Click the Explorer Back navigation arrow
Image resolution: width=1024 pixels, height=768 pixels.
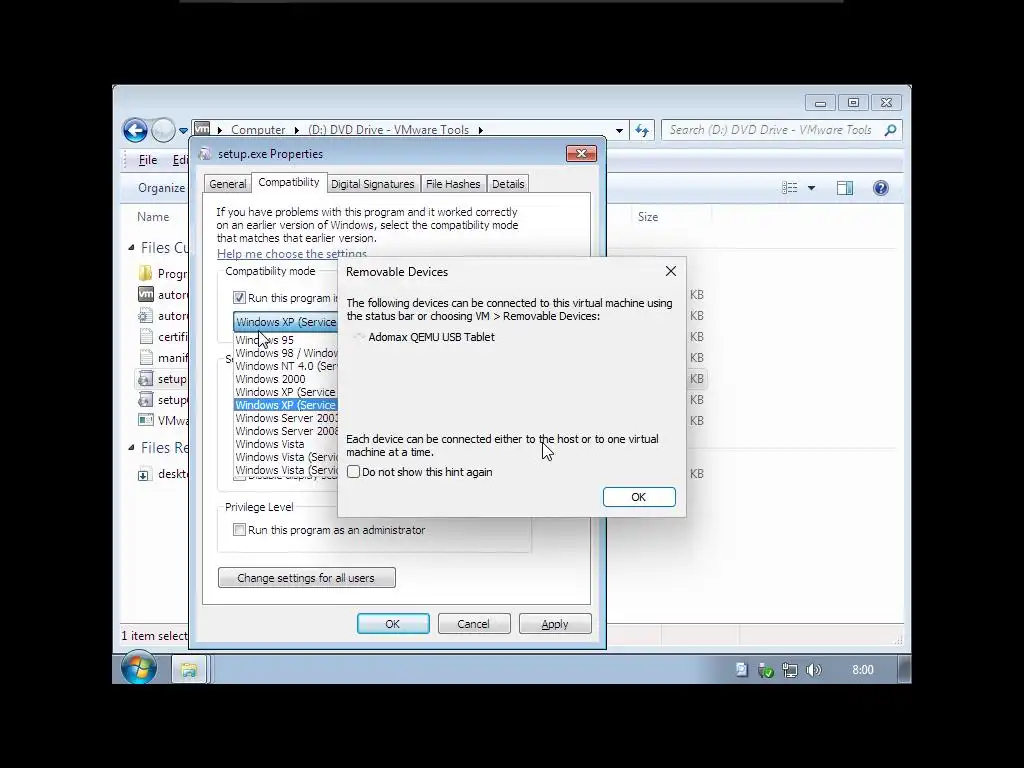135,130
